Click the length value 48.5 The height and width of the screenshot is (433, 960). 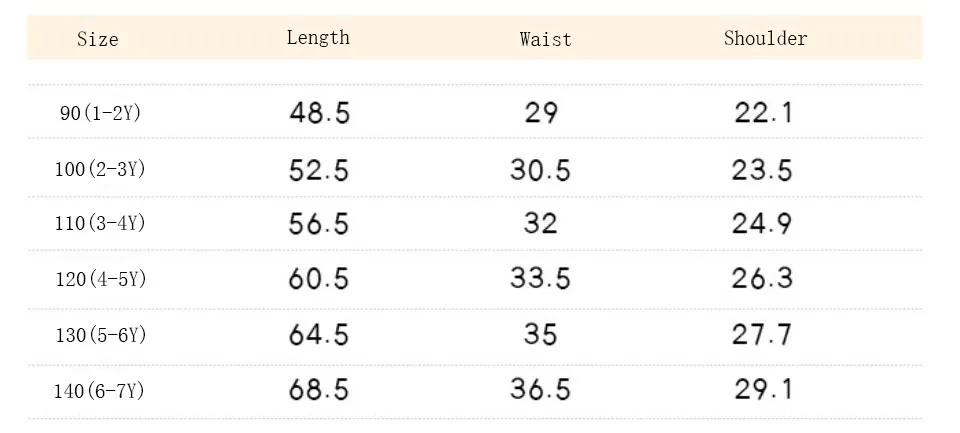tap(319, 113)
